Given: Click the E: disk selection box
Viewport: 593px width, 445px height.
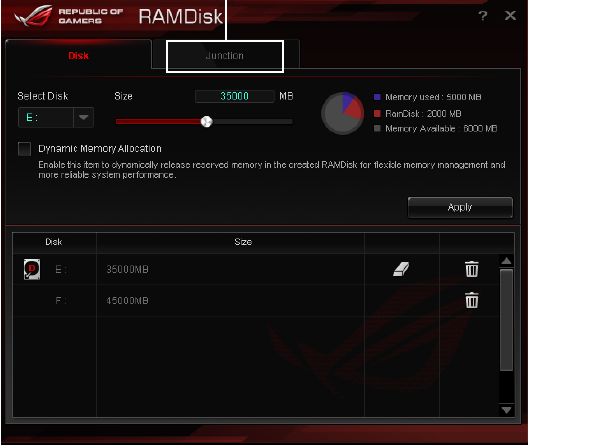Looking at the screenshot, I should [x=46, y=117].
